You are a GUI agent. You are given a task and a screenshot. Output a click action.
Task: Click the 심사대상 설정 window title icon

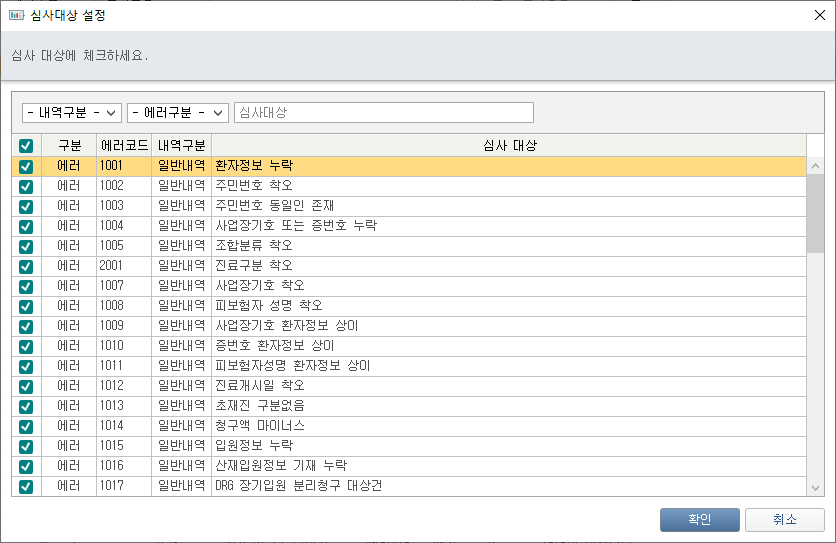click(x=16, y=15)
